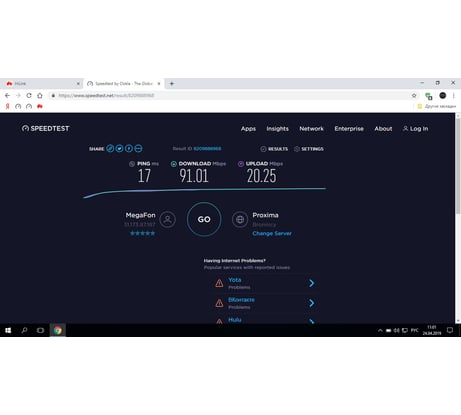The image size is (461, 415).
Task: Click the browser address bar
Action: pyautogui.click(x=233, y=96)
